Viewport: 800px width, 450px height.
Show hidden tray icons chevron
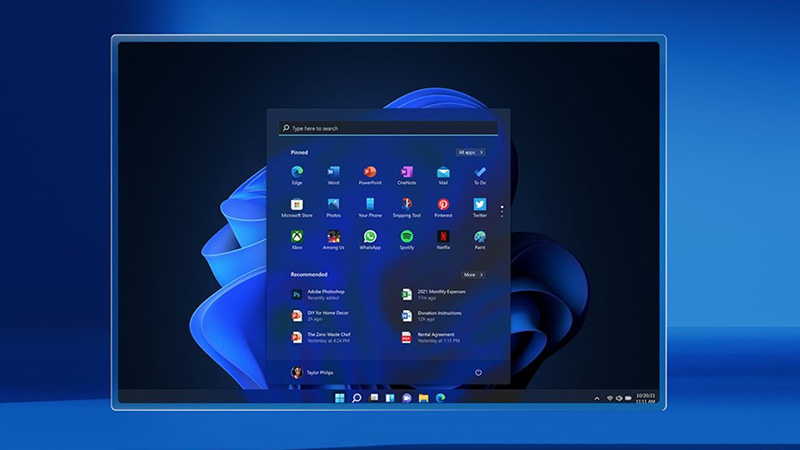597,398
